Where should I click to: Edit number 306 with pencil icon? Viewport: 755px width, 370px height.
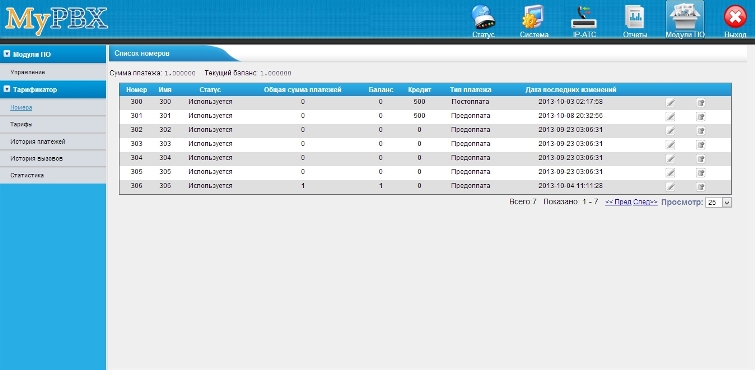pos(670,186)
